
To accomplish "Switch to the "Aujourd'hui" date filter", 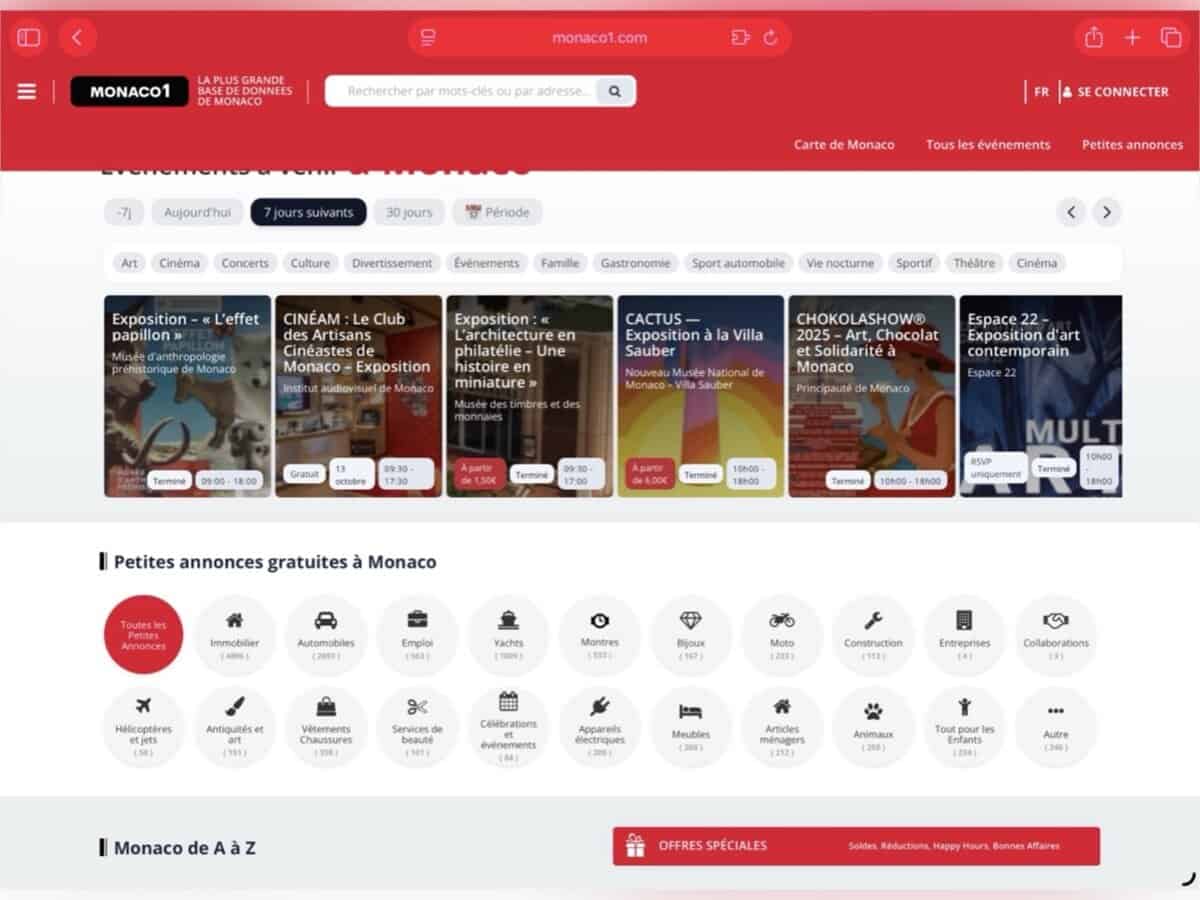I will pyautogui.click(x=197, y=212).
